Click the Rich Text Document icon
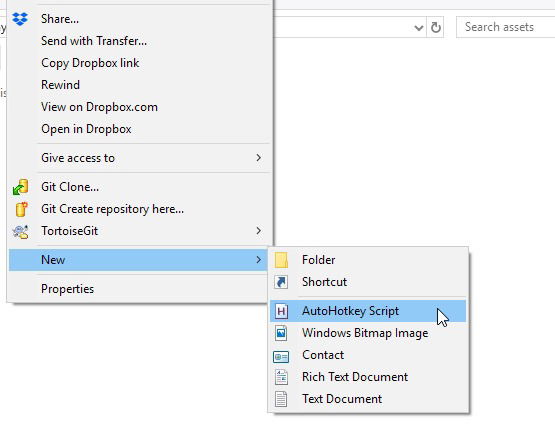The height and width of the screenshot is (442, 555). tap(281, 377)
